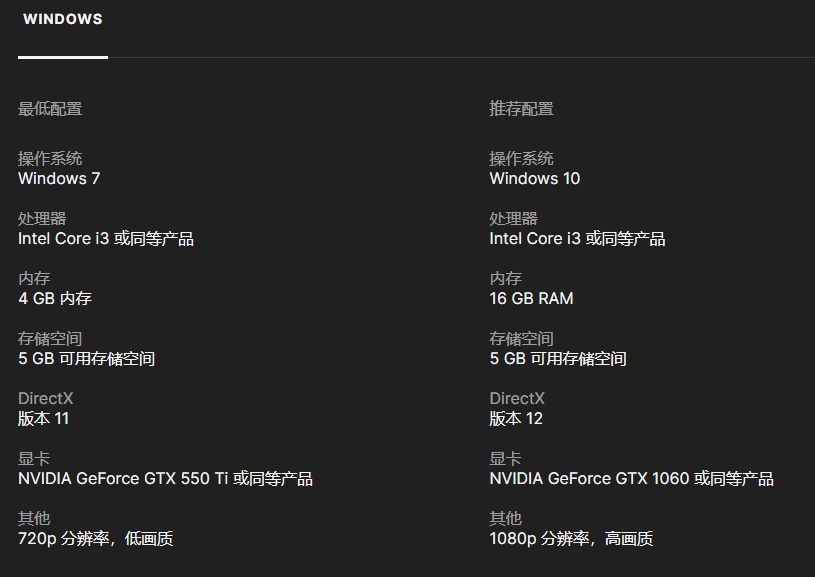Click the 4 GB 内存 value
Viewport: 815px width, 577px height.
[55, 298]
